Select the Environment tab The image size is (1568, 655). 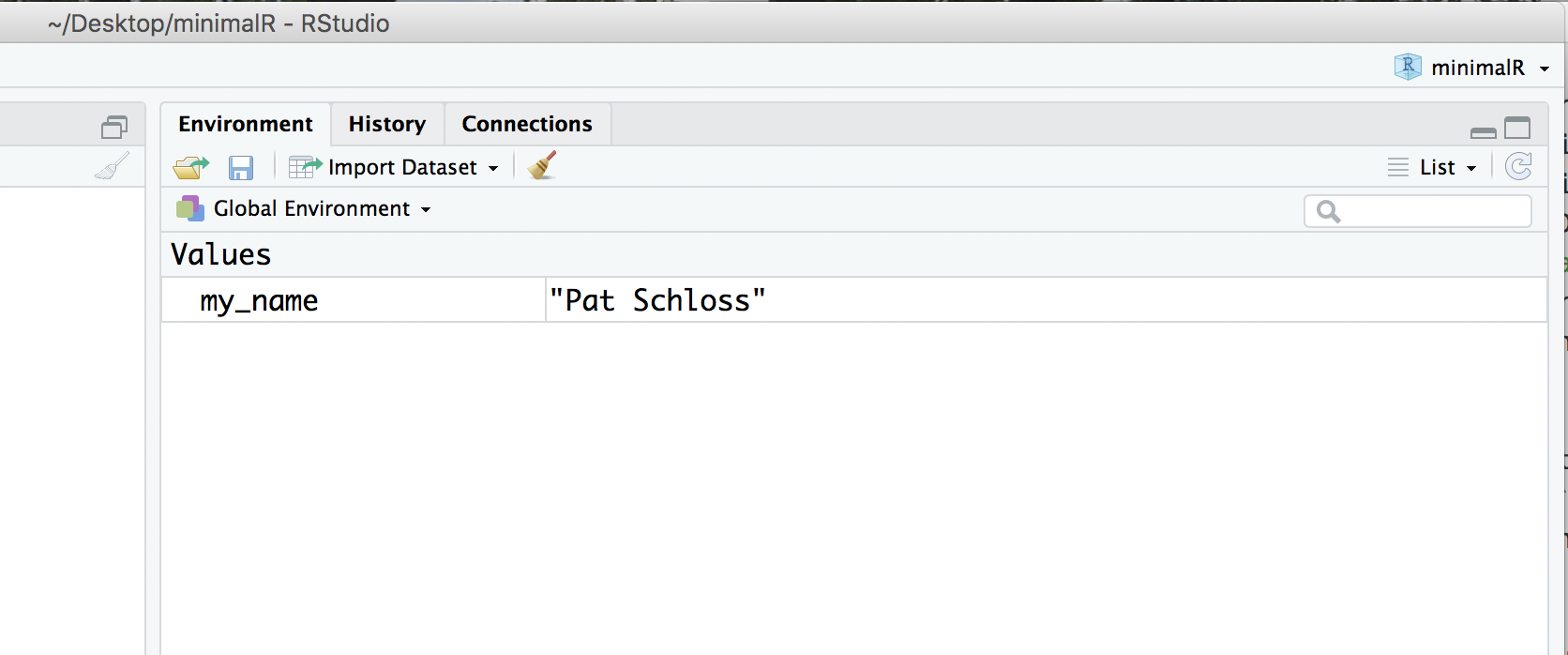(x=246, y=124)
